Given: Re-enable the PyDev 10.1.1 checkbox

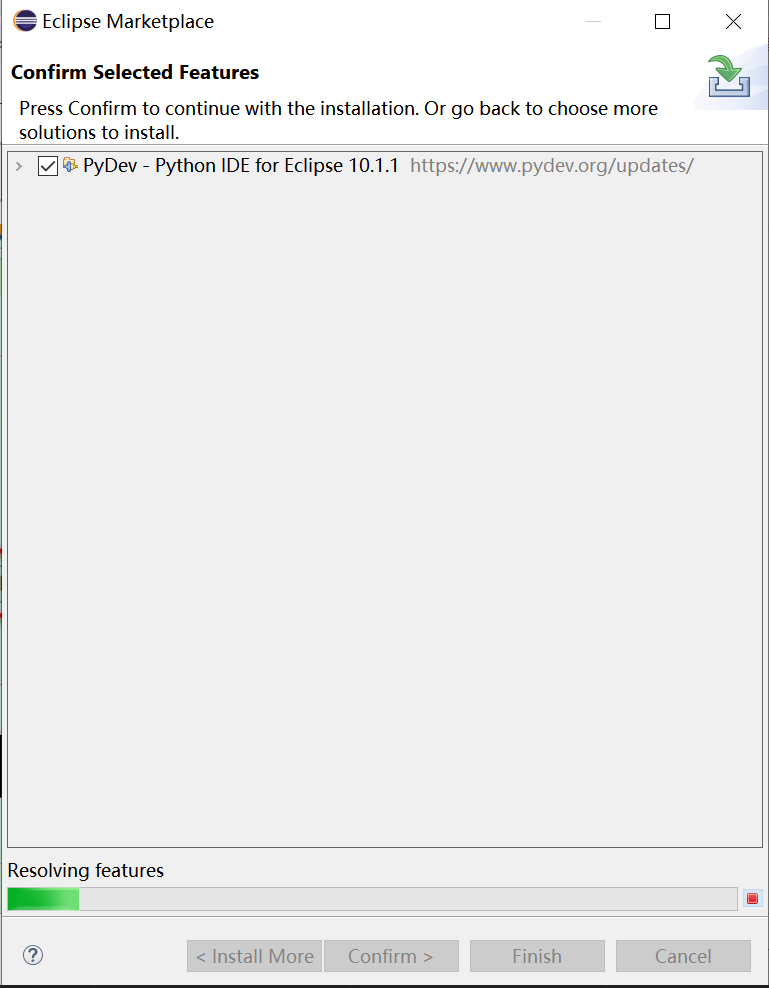Looking at the screenshot, I should click(47, 166).
